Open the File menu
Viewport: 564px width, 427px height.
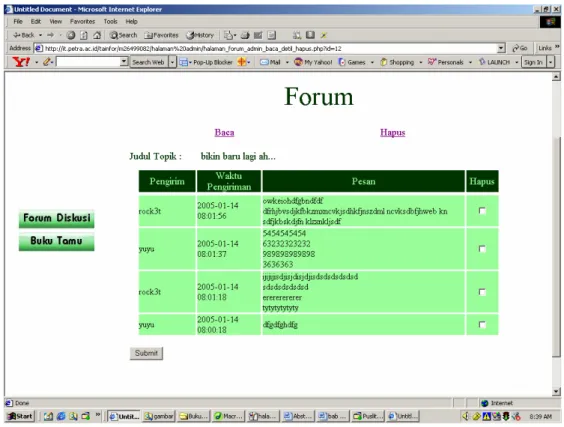pos(18,22)
